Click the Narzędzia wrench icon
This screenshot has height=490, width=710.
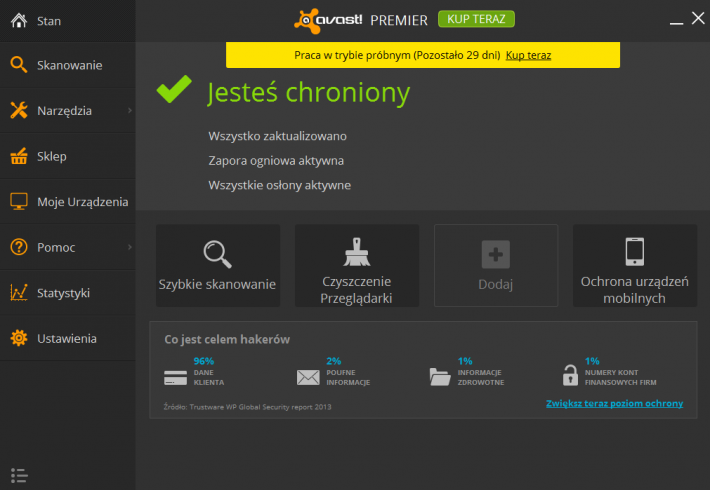click(x=19, y=110)
